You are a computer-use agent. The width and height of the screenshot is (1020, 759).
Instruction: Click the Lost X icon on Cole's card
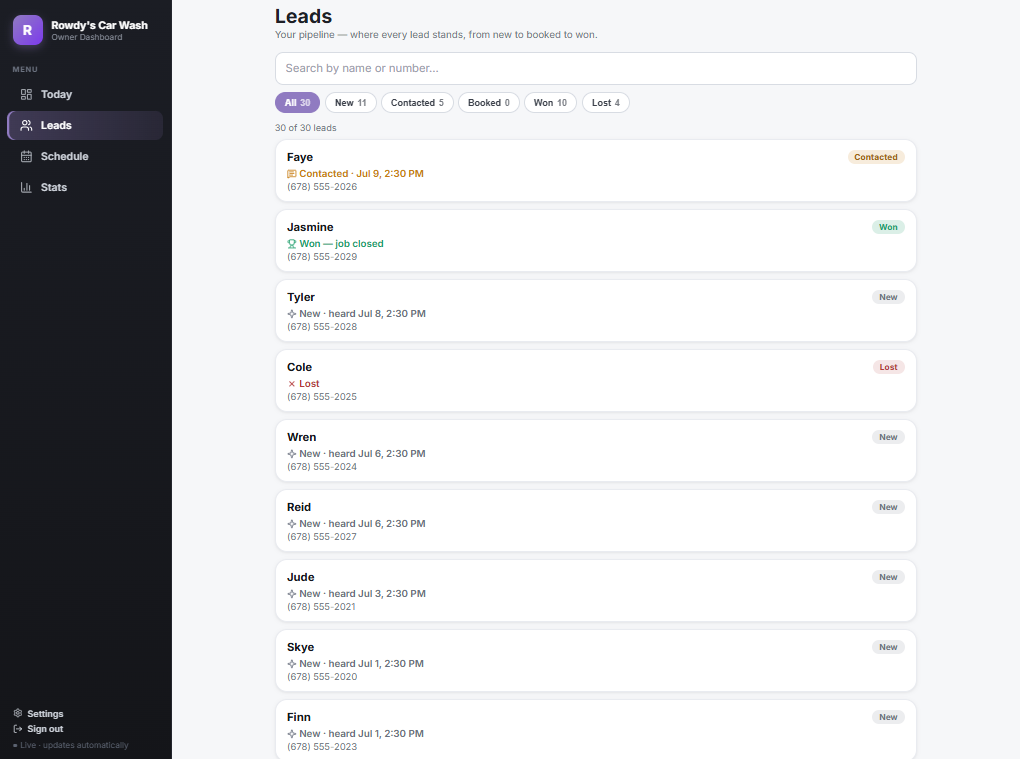(x=291, y=384)
